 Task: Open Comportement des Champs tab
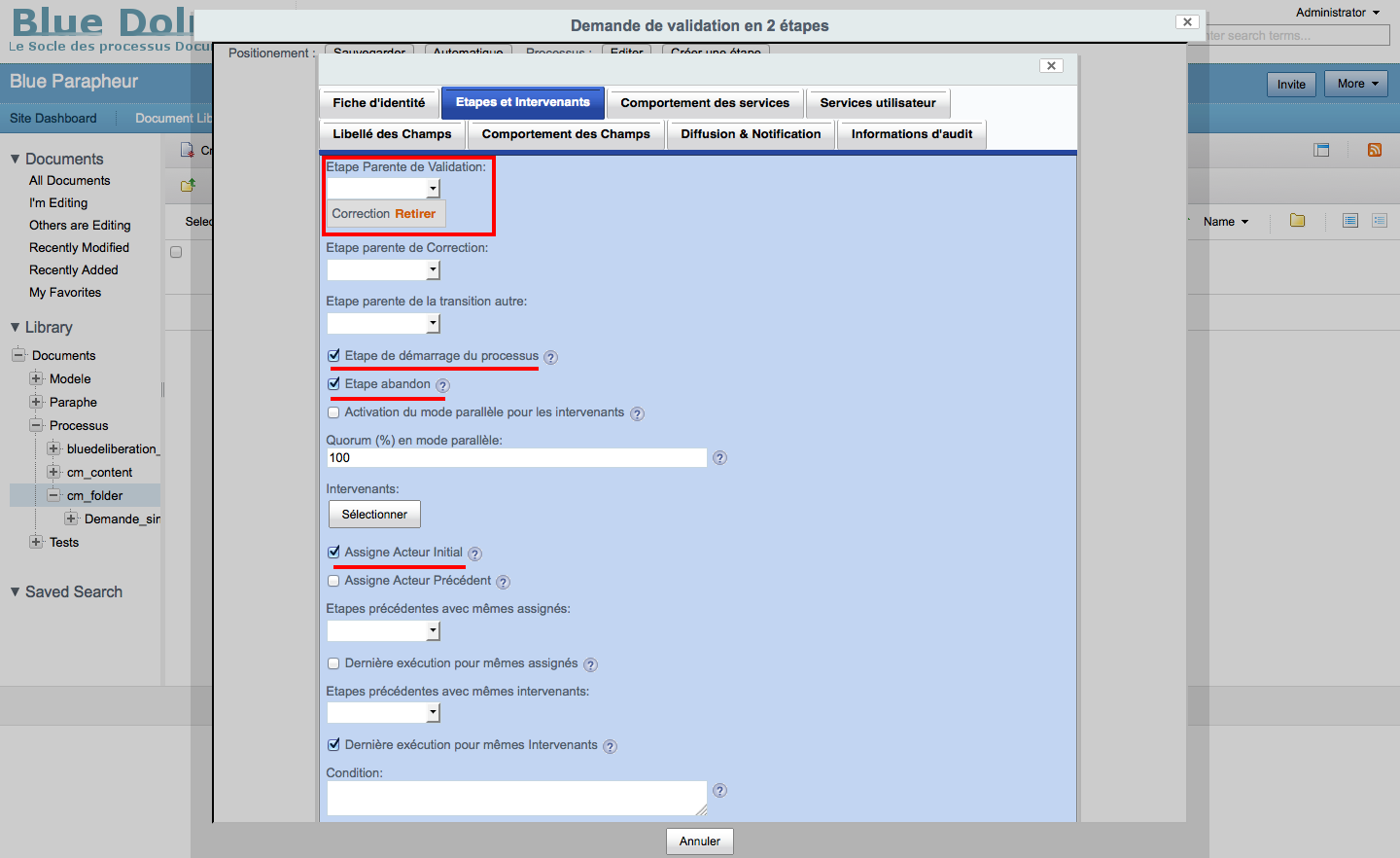click(566, 134)
